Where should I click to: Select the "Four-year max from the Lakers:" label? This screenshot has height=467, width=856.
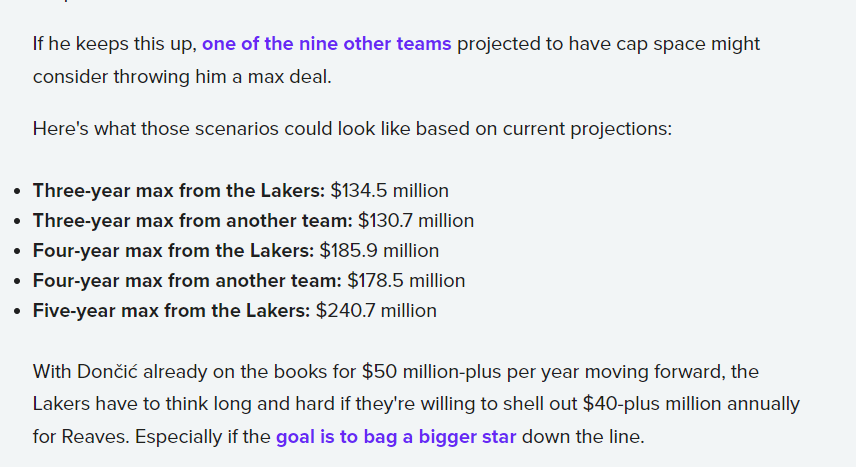(174, 250)
